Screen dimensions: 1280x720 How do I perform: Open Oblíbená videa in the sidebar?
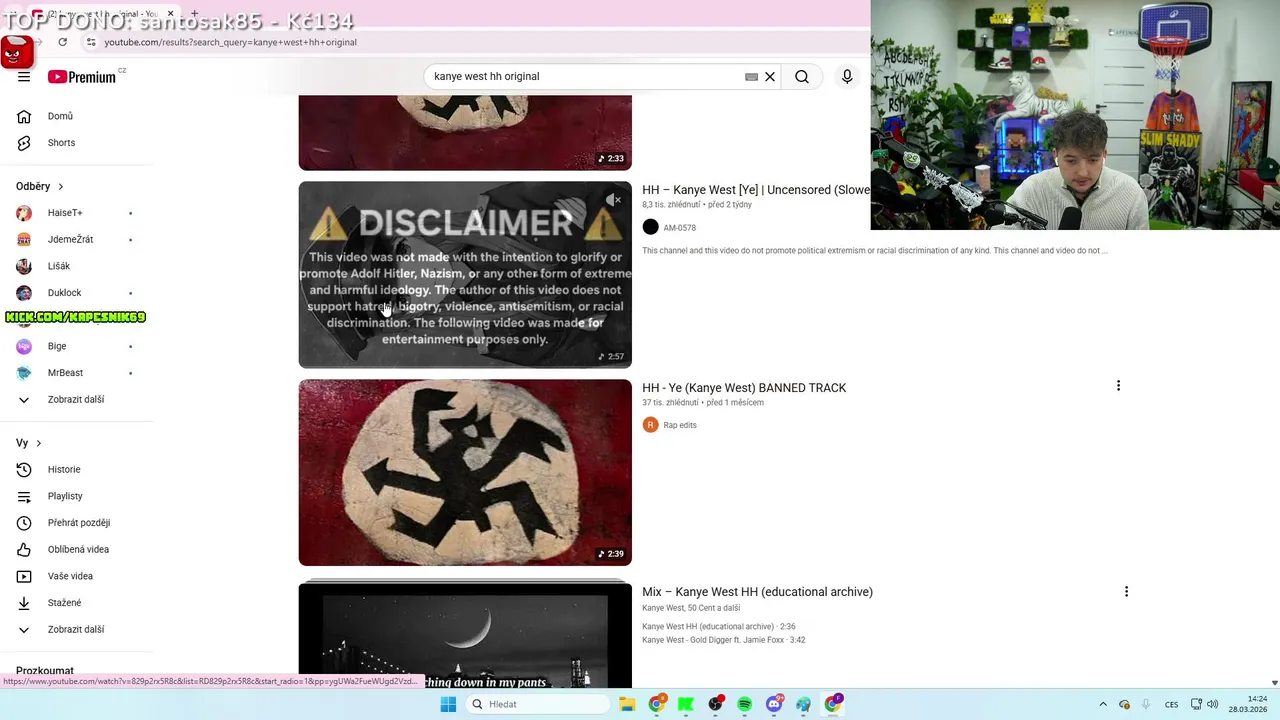77,550
